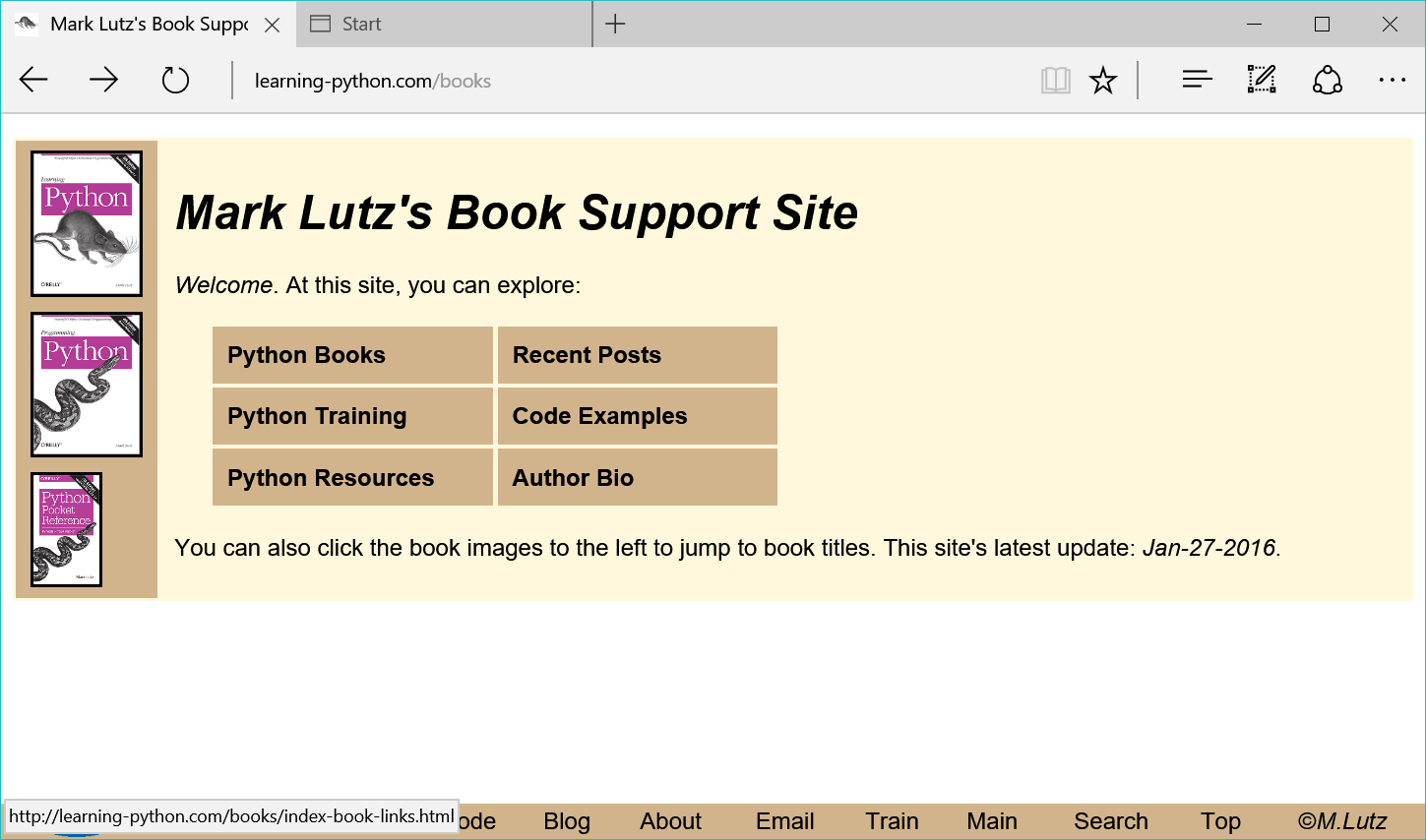1426x840 pixels.
Task: Visit About in the footer bar
Action: 670,821
